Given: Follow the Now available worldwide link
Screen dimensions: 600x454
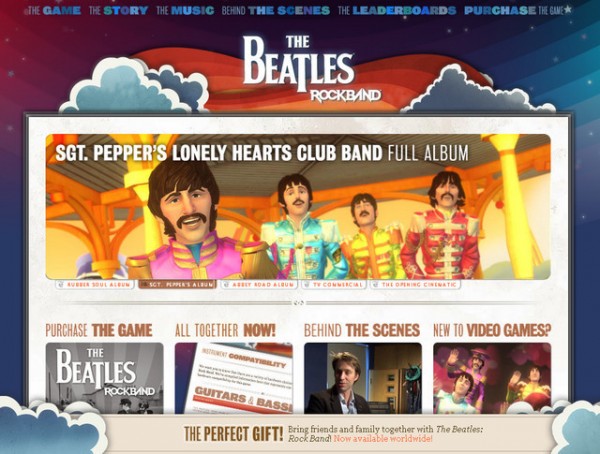Looking at the screenshot, I should coord(383,439).
